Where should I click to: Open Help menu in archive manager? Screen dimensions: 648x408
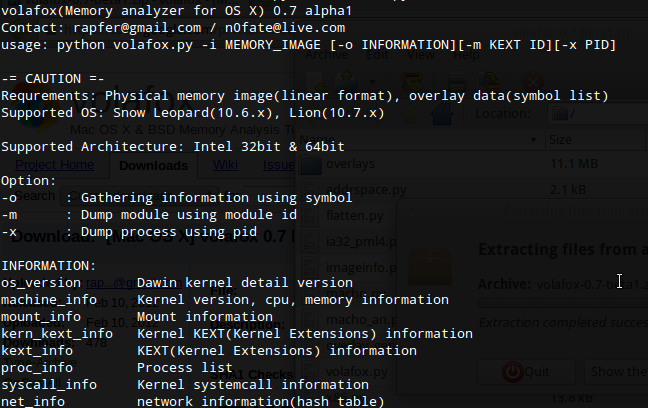click(x=466, y=55)
